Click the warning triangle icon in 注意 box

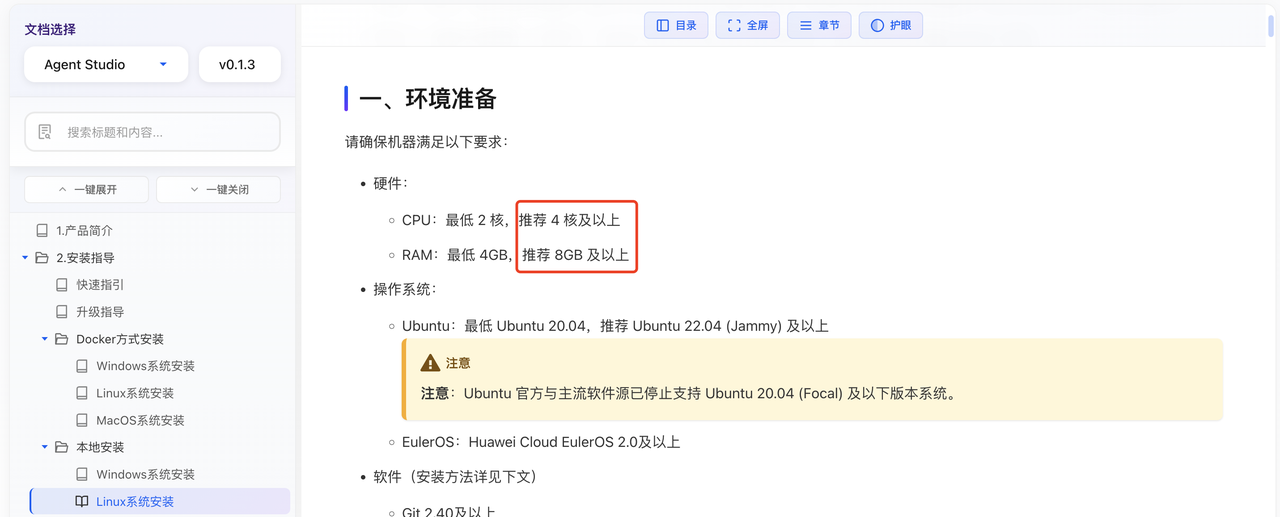(430, 363)
